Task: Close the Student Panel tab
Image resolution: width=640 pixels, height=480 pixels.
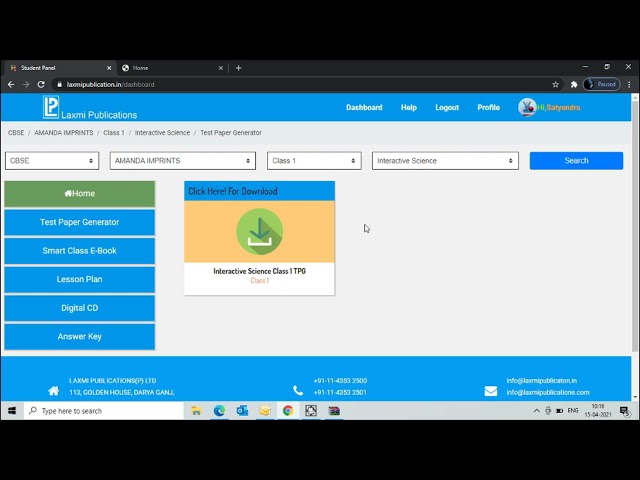Action: click(x=109, y=68)
